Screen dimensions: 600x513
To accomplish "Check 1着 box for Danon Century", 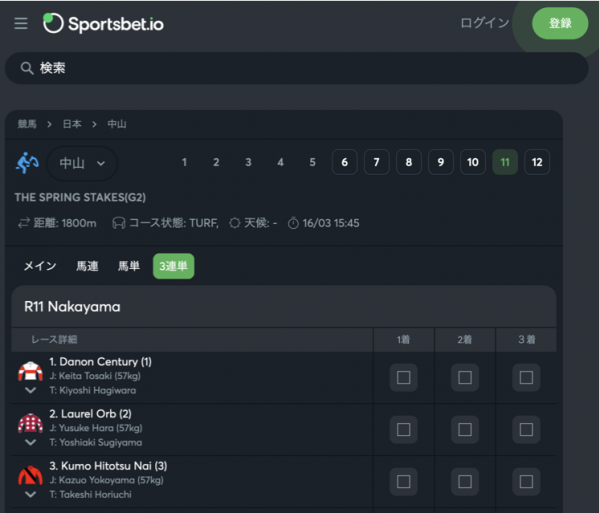I will click(403, 378).
